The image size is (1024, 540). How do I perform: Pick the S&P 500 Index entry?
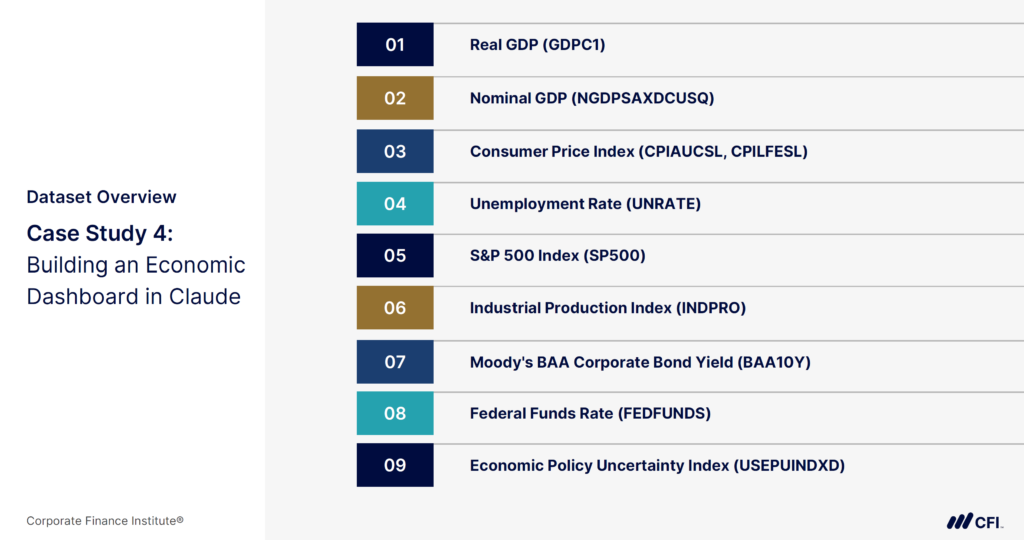[x=557, y=256]
